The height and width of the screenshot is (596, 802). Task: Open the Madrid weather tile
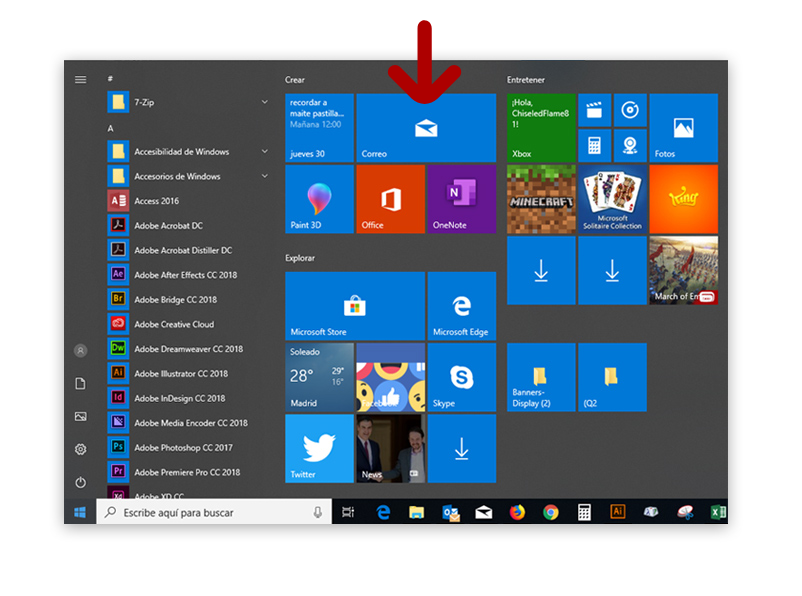click(319, 377)
